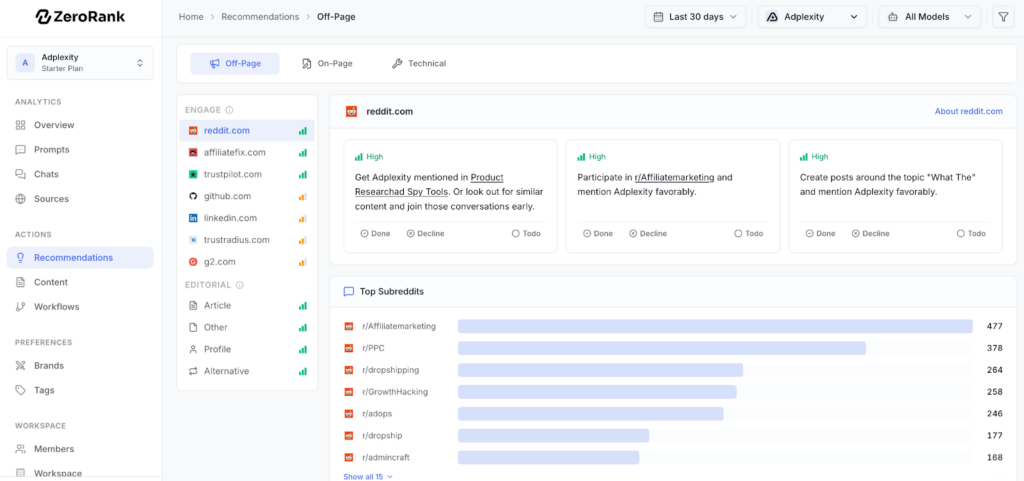
Task: Click the info icon beside EDITORIAL
Action: click(x=240, y=285)
